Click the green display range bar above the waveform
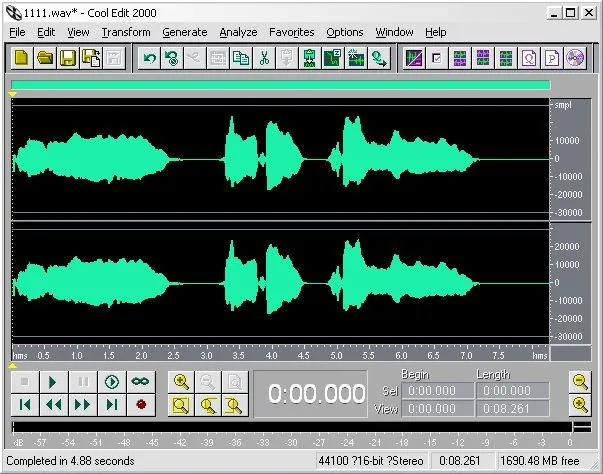This screenshot has height=474, width=603. pos(281,85)
